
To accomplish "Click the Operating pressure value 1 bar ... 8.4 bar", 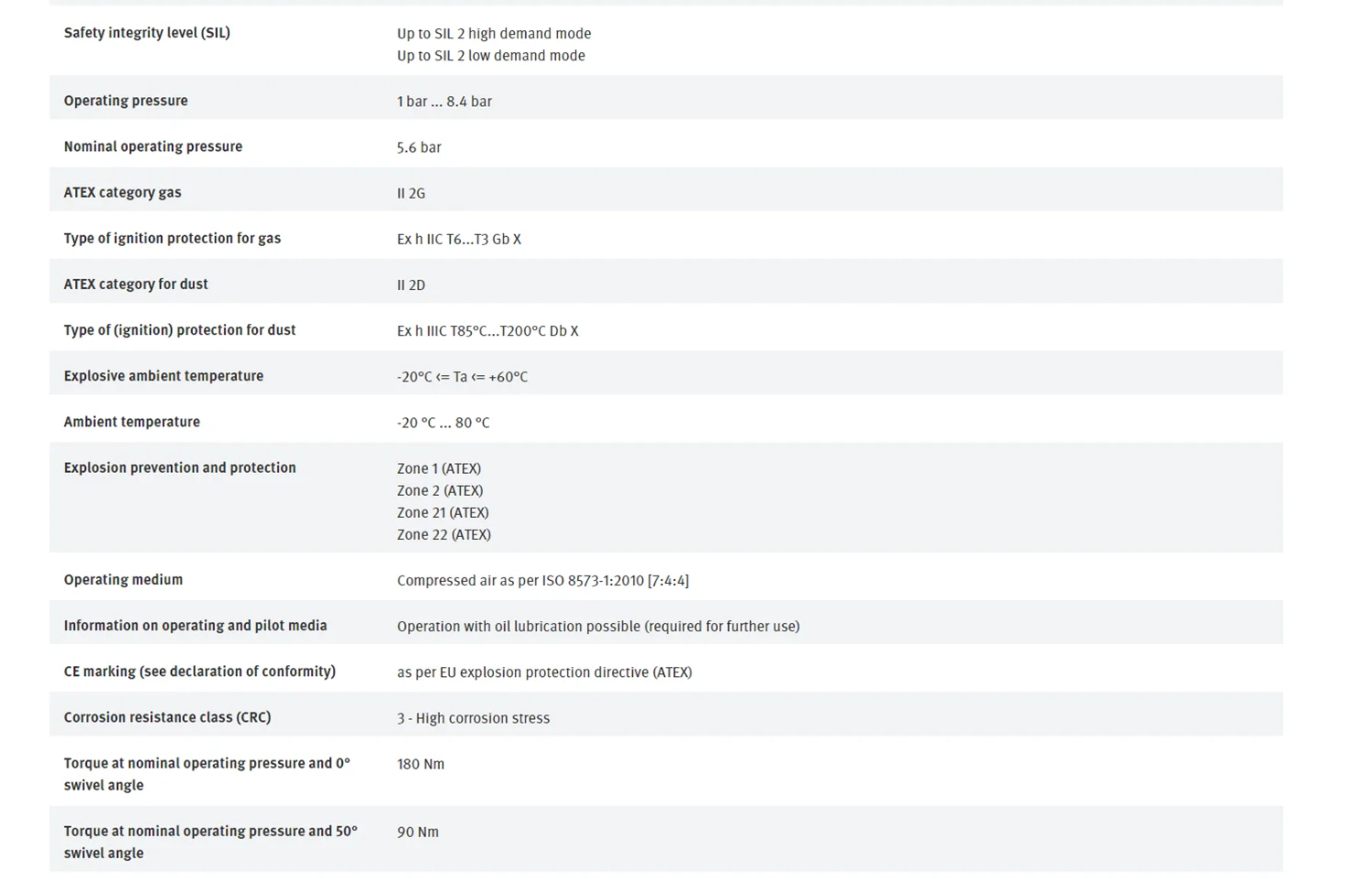I will coord(445,102).
